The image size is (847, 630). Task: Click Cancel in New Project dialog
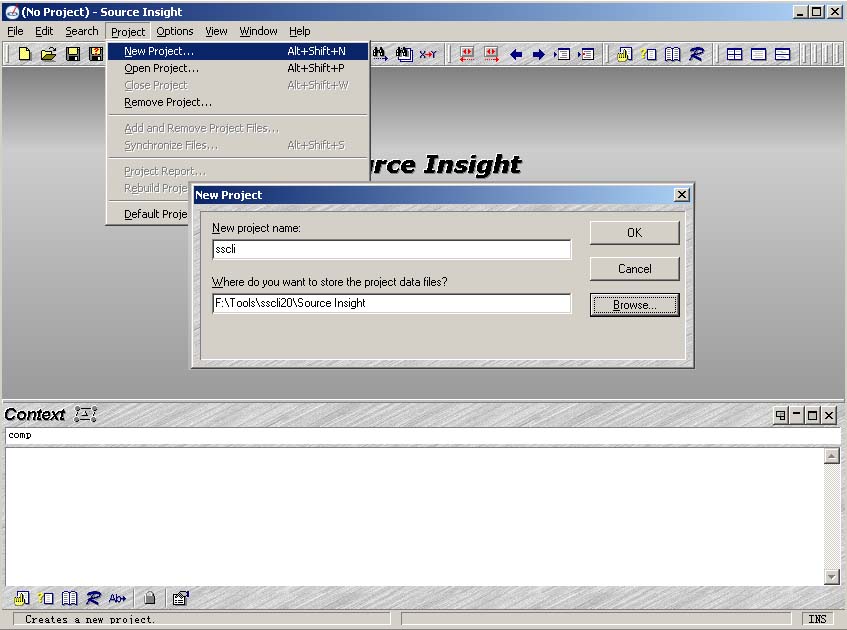tap(634, 269)
